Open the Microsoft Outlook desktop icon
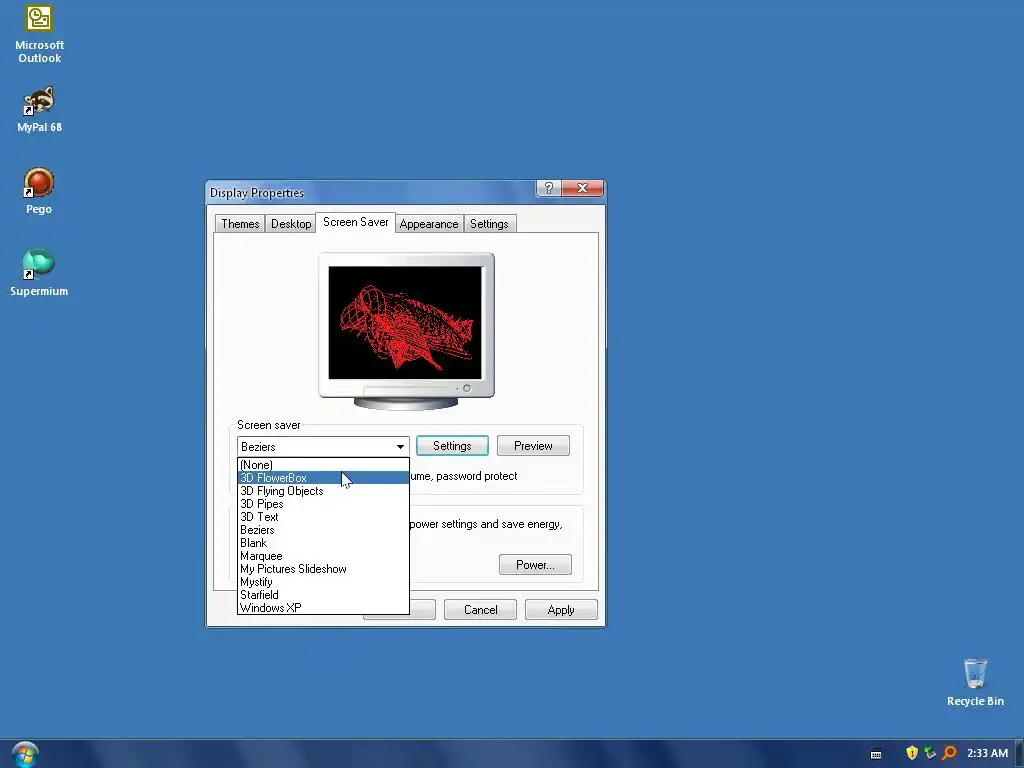 (39, 34)
